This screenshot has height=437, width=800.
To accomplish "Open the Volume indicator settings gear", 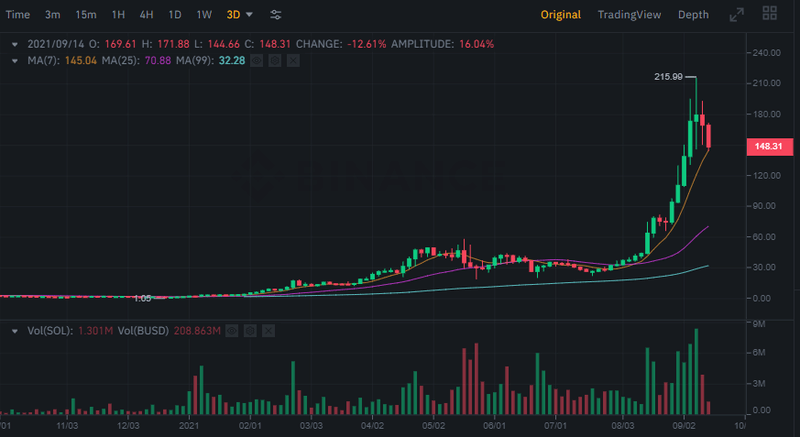I will (x=249, y=330).
